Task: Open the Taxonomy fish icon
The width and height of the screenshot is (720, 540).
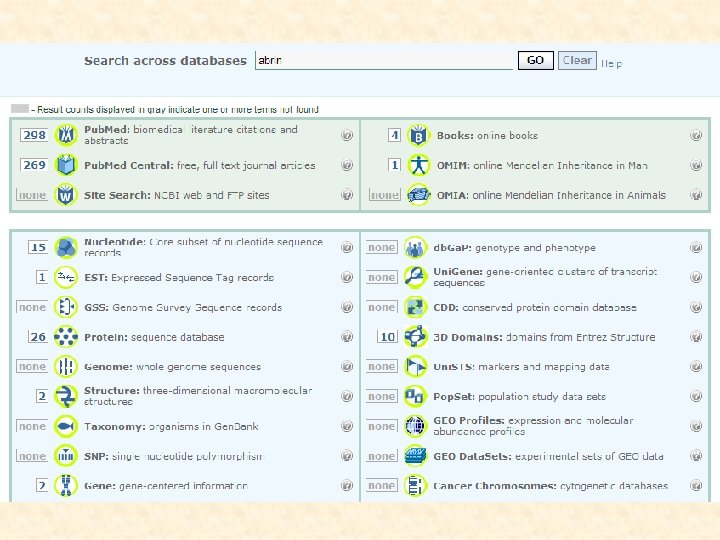Action: point(66,426)
